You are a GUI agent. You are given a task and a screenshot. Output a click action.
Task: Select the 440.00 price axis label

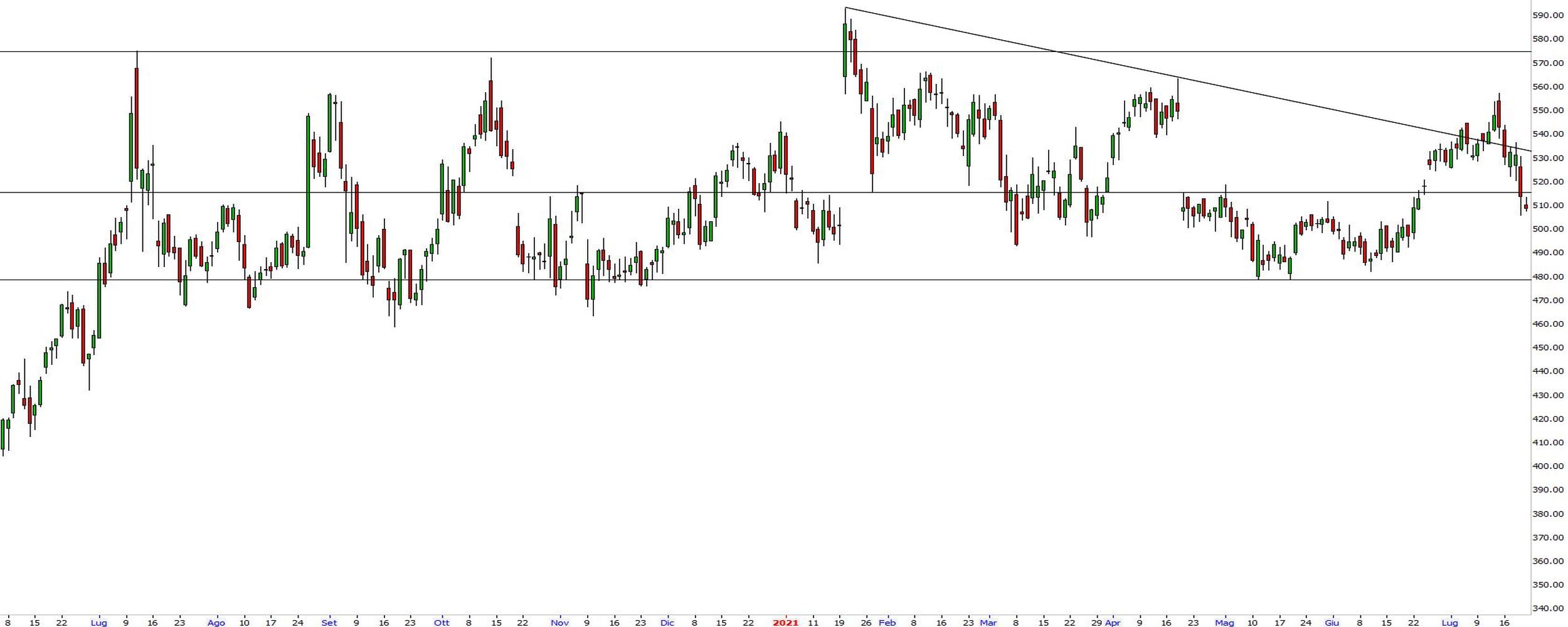pos(1547,371)
